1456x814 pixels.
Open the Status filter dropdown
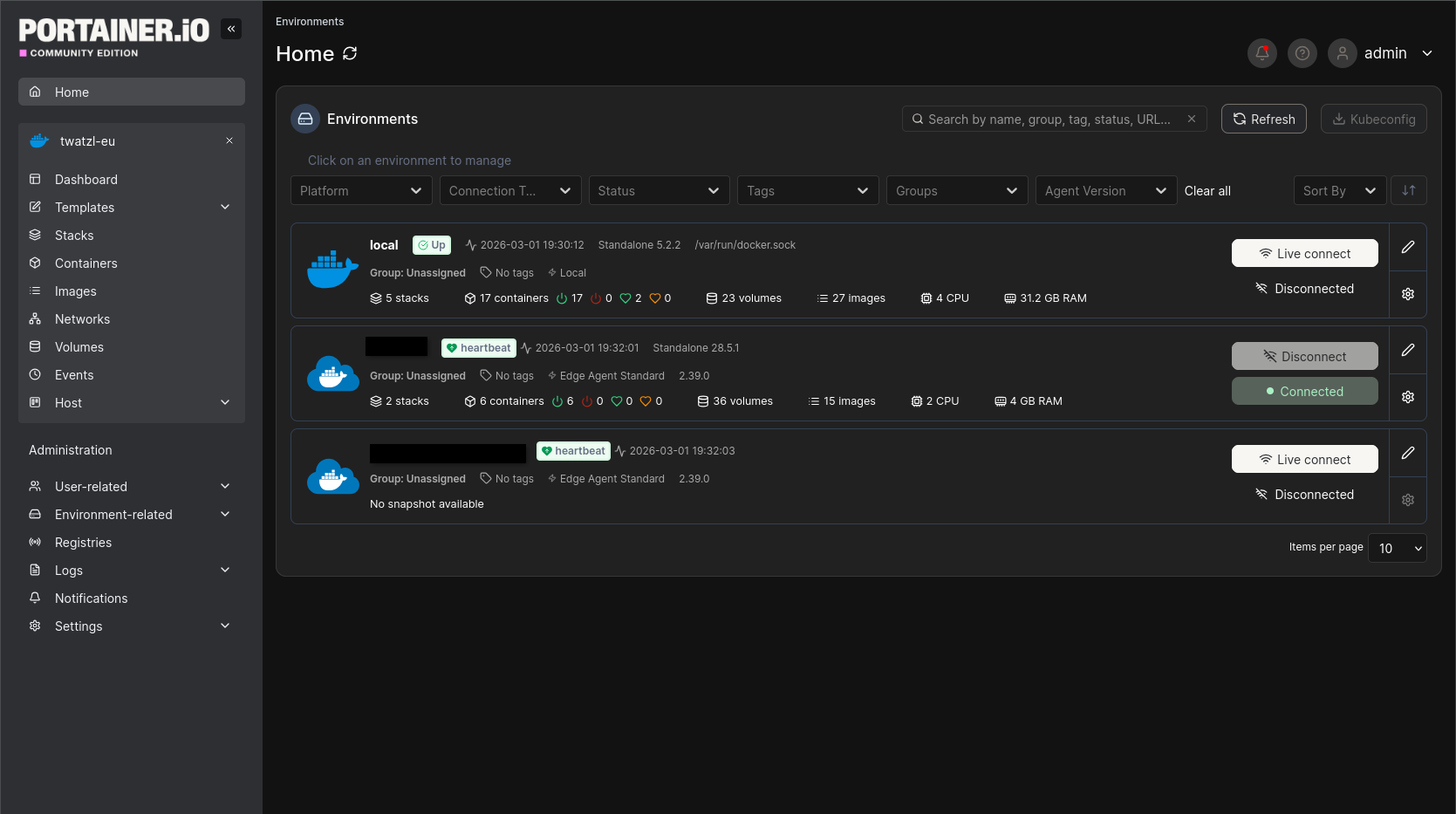click(659, 190)
